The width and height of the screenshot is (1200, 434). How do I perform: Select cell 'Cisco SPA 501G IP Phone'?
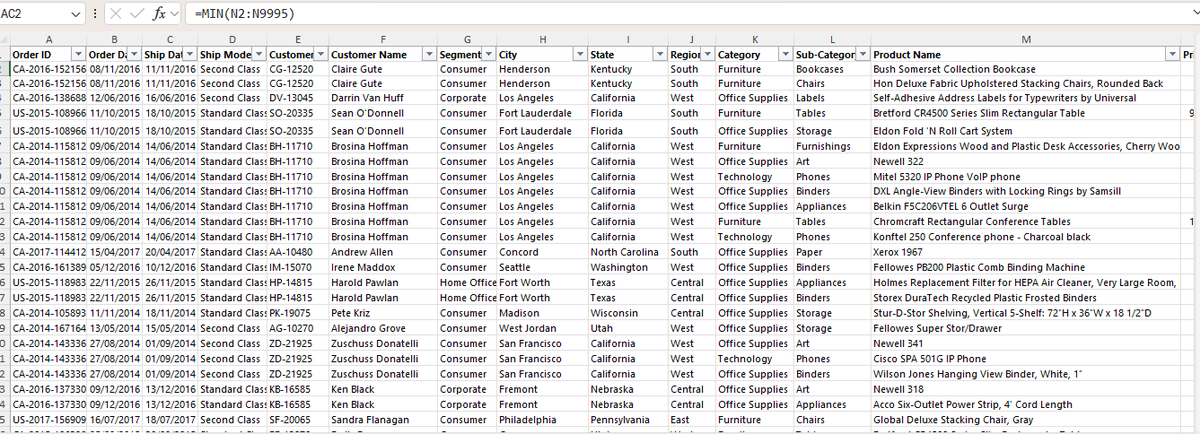tap(1025, 359)
